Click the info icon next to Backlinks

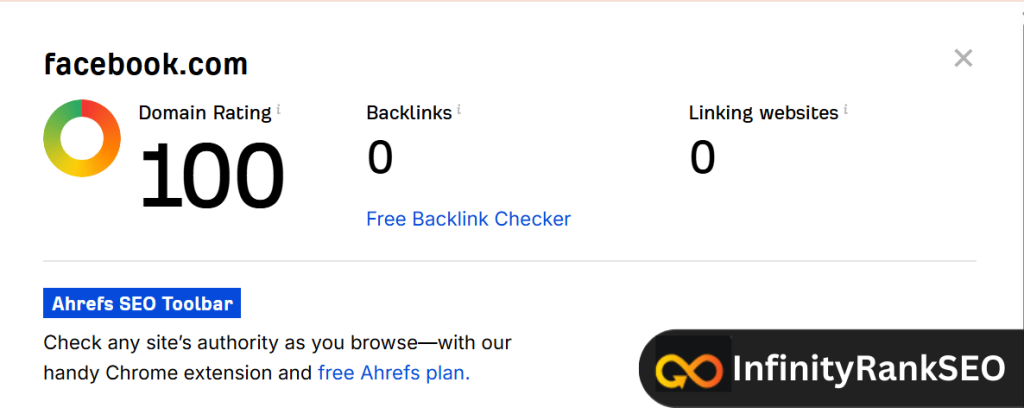click(459, 109)
